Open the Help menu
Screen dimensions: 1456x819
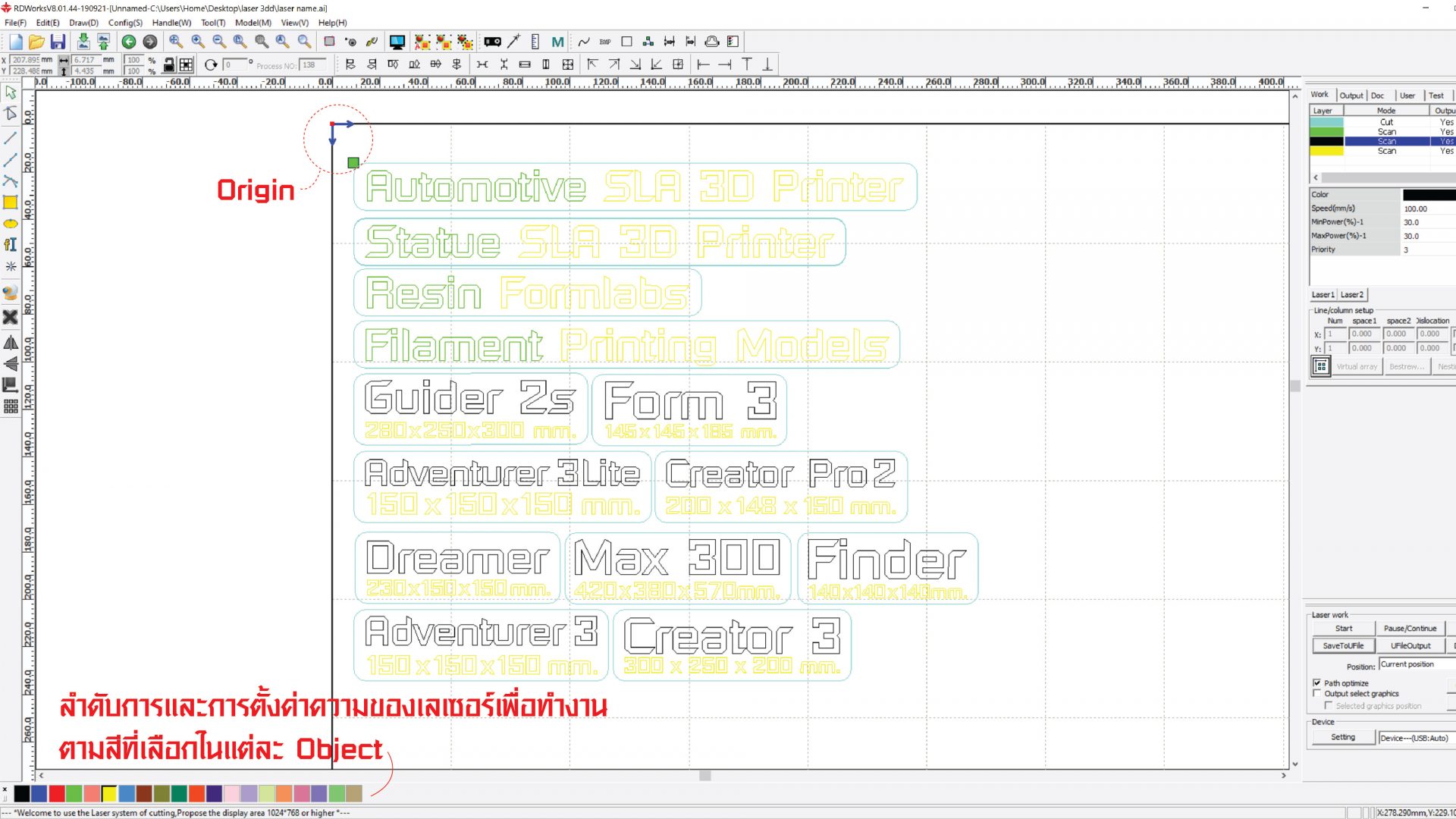tap(332, 23)
